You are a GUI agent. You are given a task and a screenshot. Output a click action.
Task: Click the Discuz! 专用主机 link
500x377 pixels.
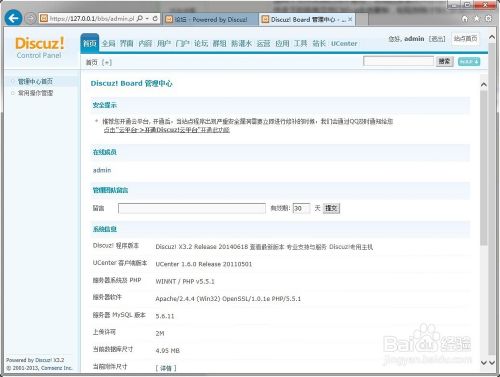pos(351,247)
